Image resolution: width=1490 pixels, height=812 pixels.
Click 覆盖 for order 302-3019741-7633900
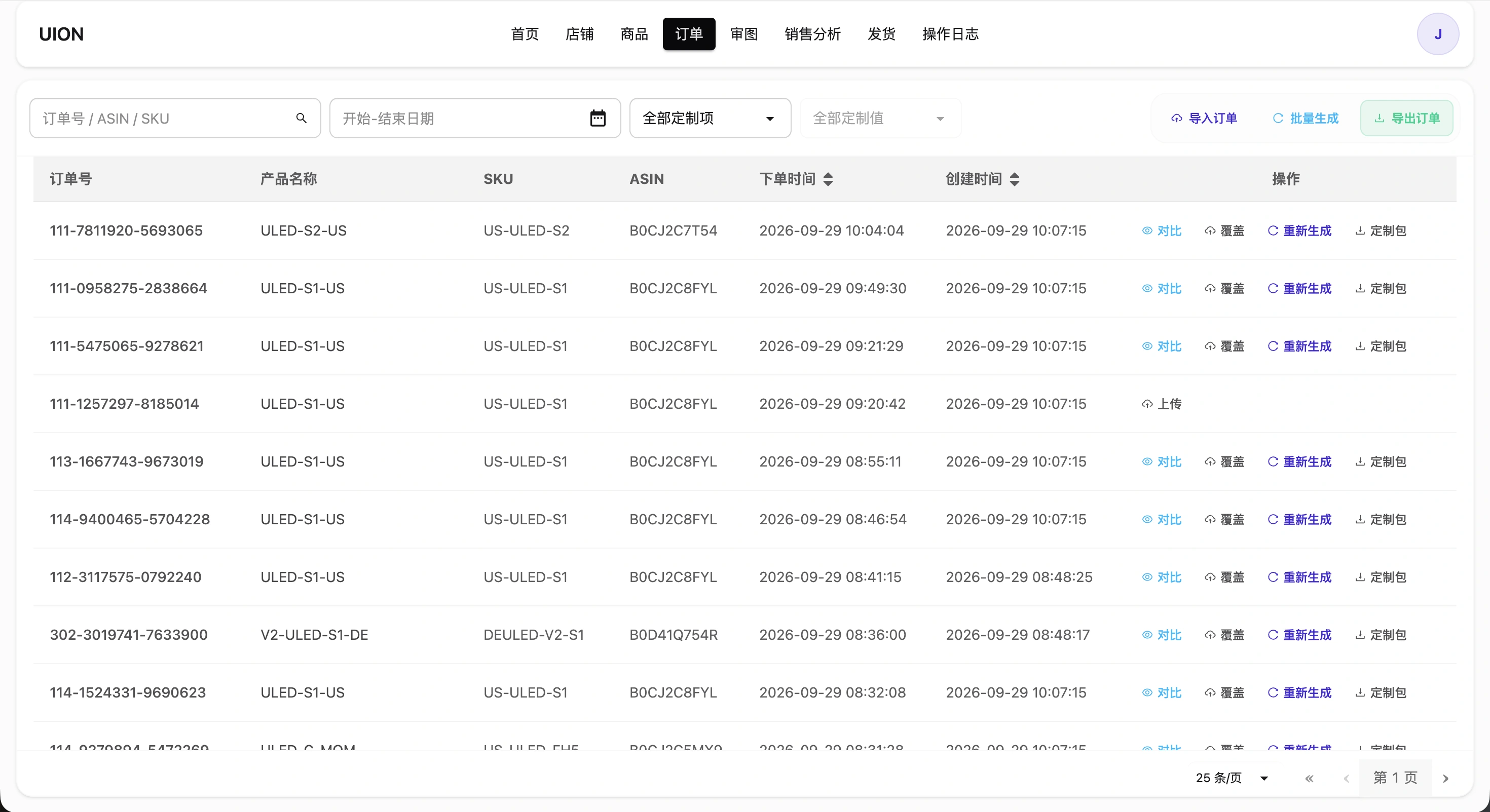click(x=1224, y=635)
